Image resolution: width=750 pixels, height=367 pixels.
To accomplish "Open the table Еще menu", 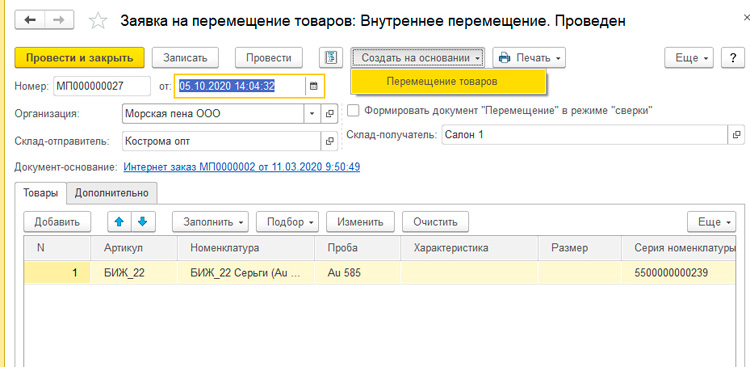I will point(712,222).
